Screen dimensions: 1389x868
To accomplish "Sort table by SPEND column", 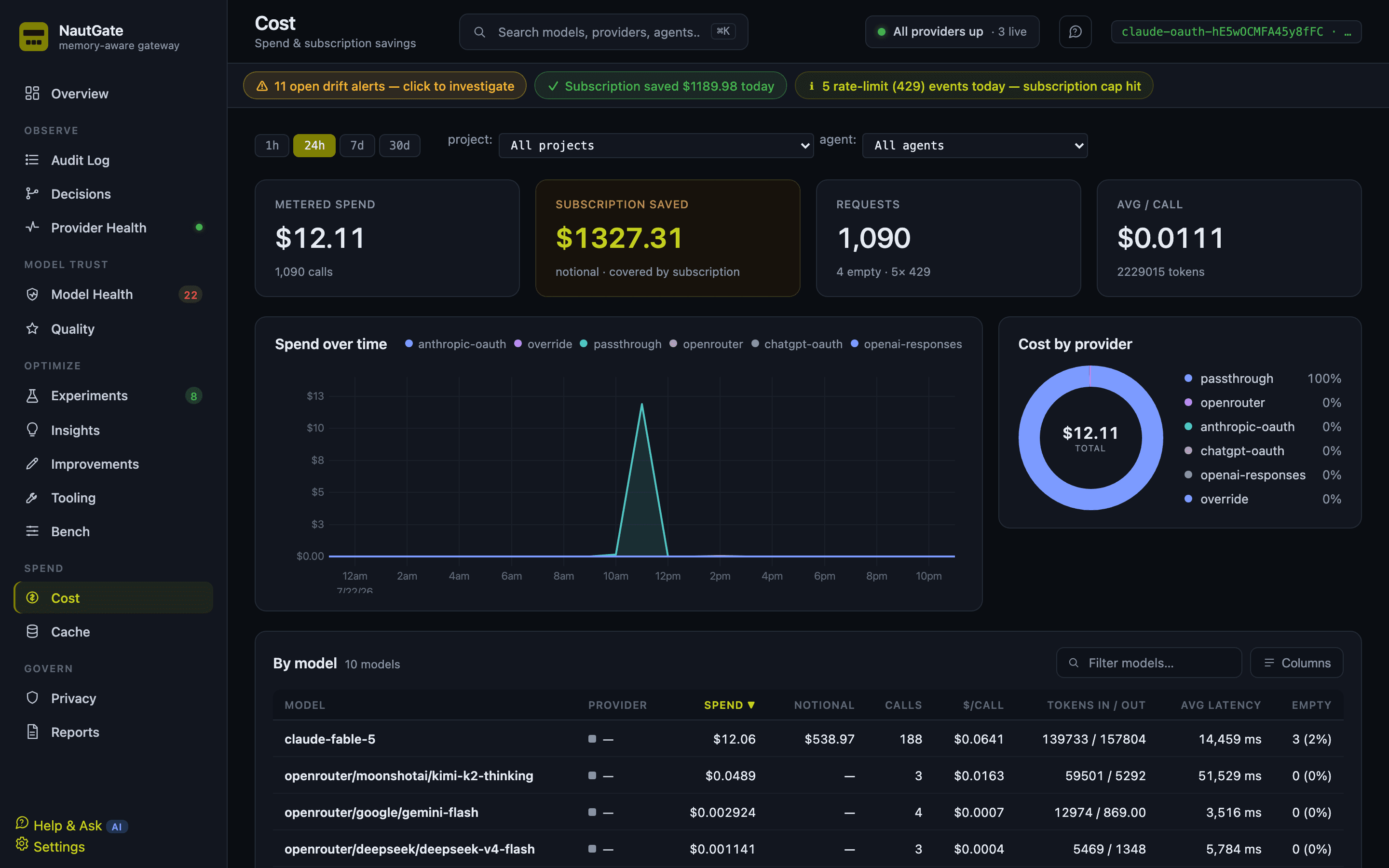I will click(729, 705).
